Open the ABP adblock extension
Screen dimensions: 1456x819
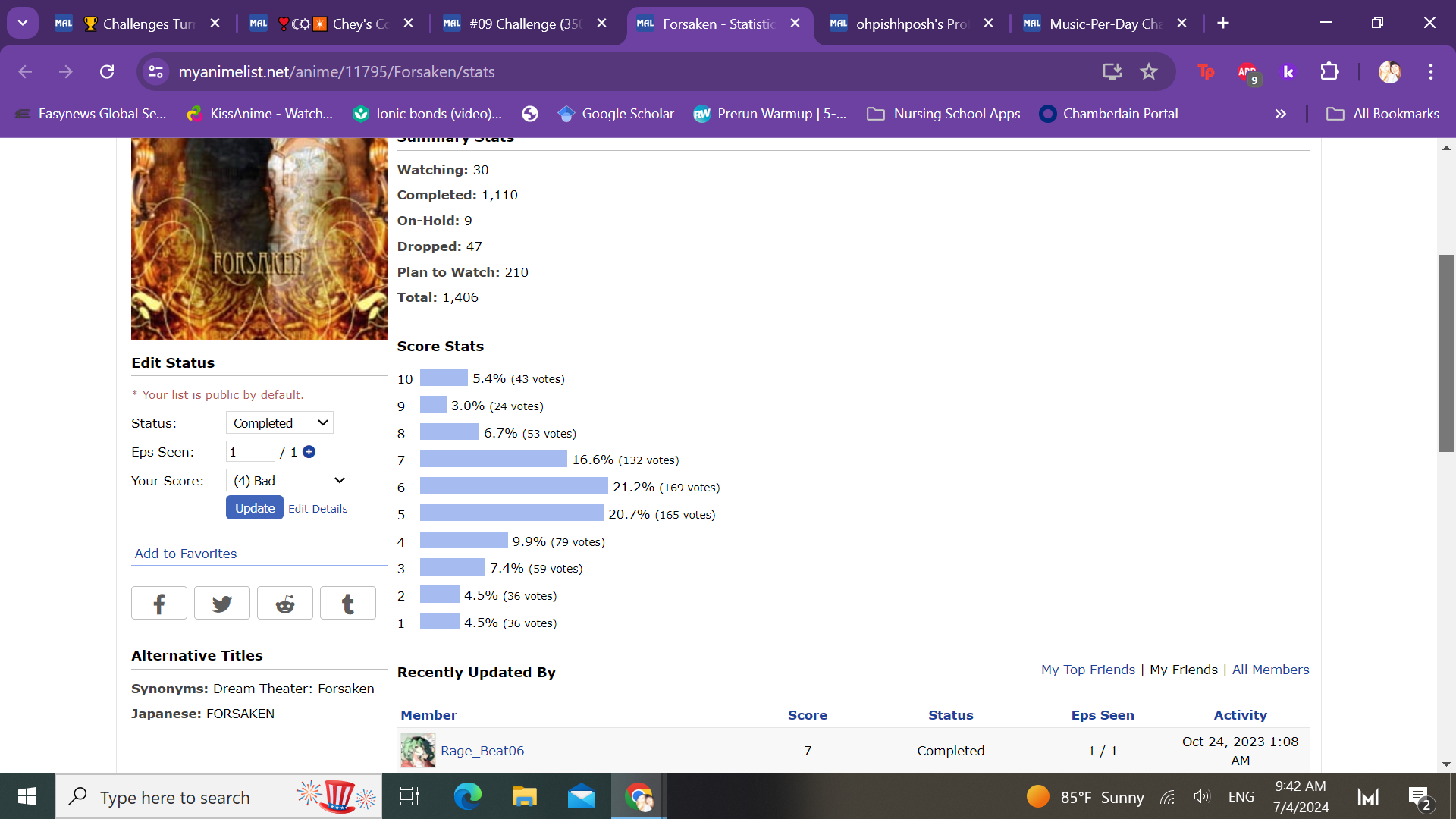pyautogui.click(x=1247, y=72)
